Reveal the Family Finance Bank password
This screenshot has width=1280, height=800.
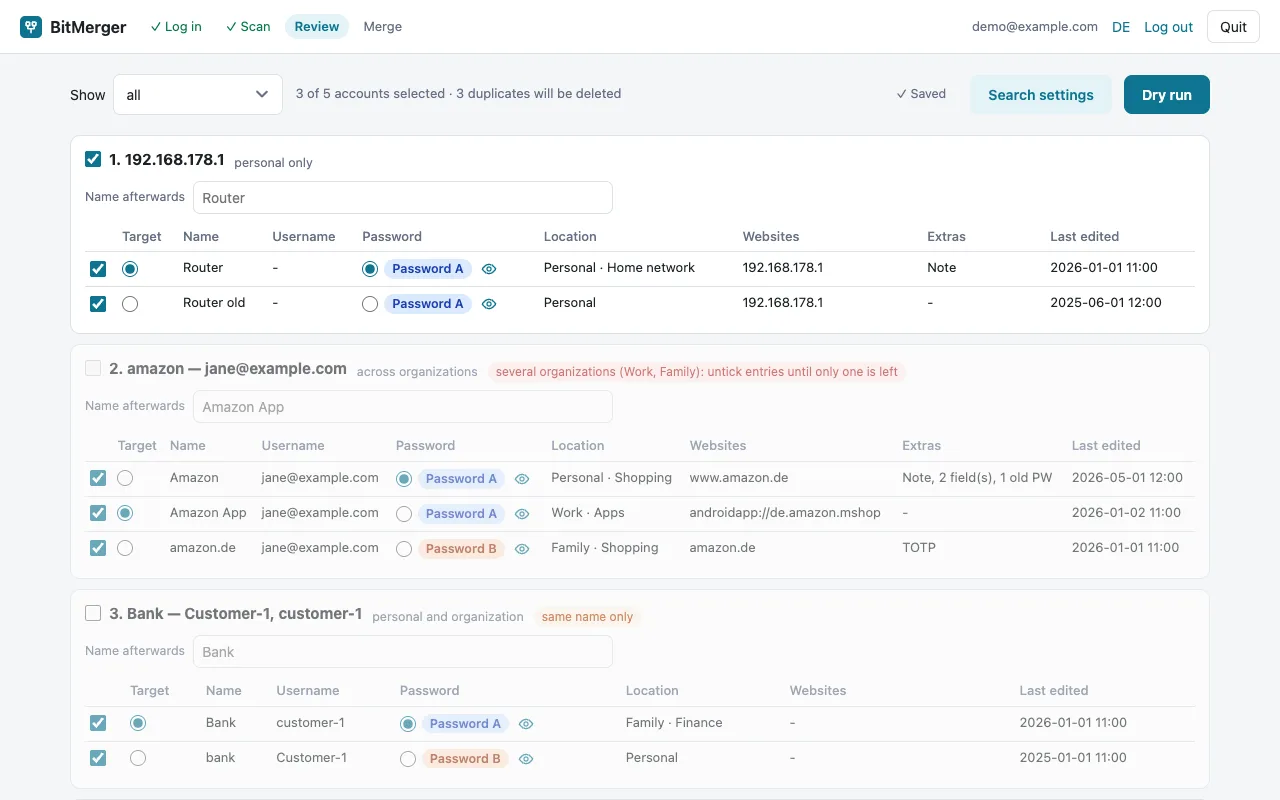pyautogui.click(x=526, y=724)
